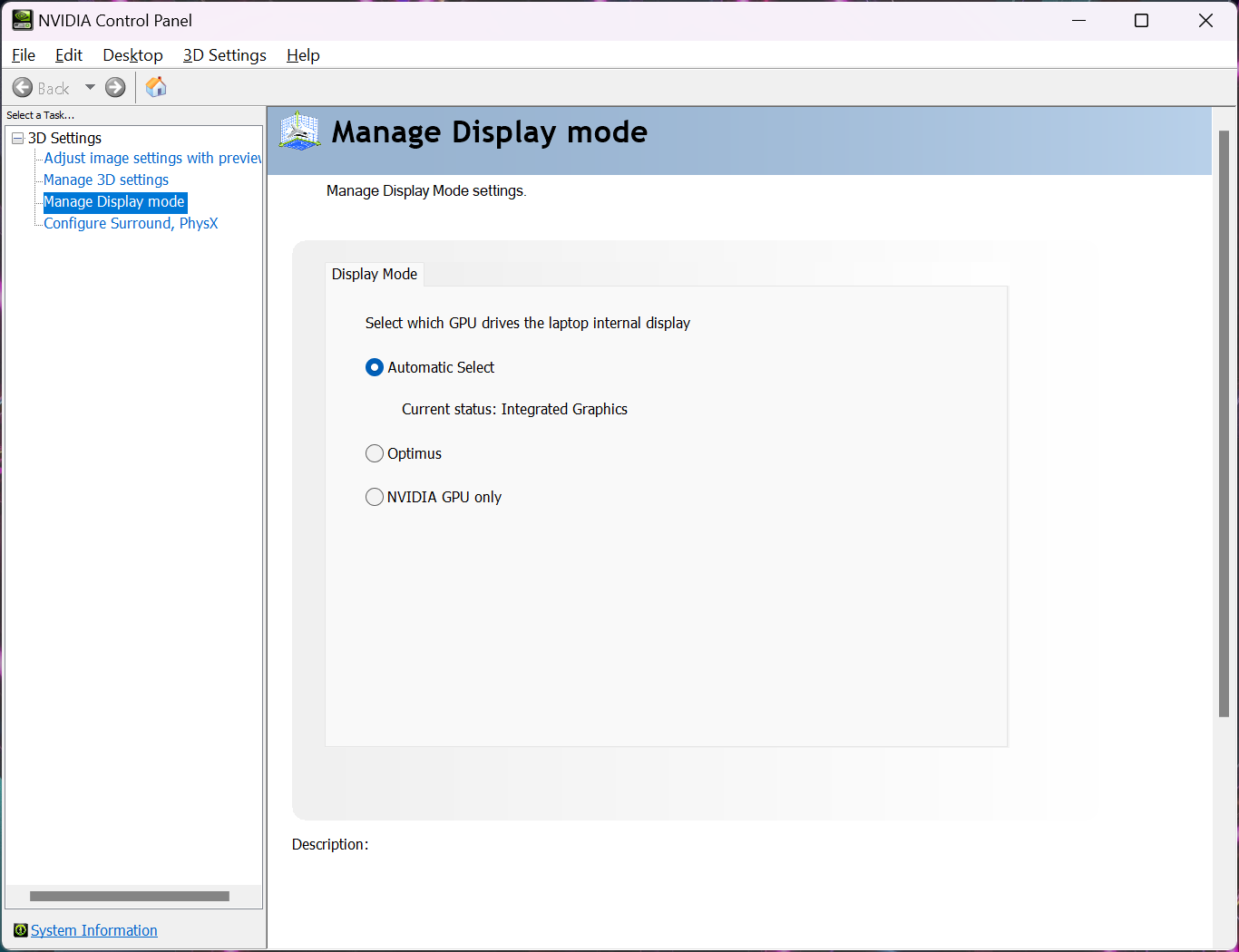Open the Back history dropdown arrow

[x=90, y=88]
